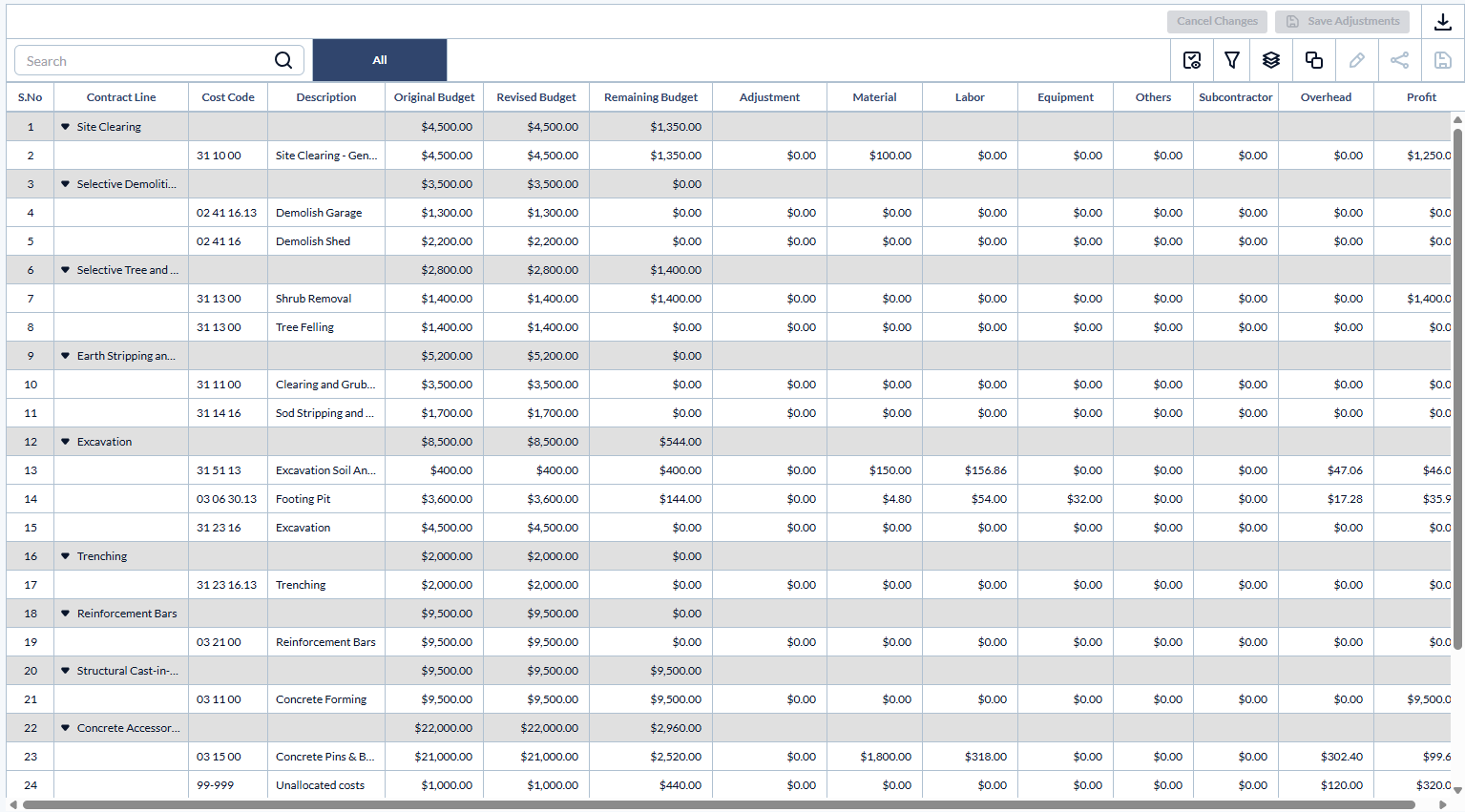Viewport: 1465px width, 812px height.
Task: Select cost code cell 03 06 30.13
Action: pyautogui.click(x=228, y=499)
